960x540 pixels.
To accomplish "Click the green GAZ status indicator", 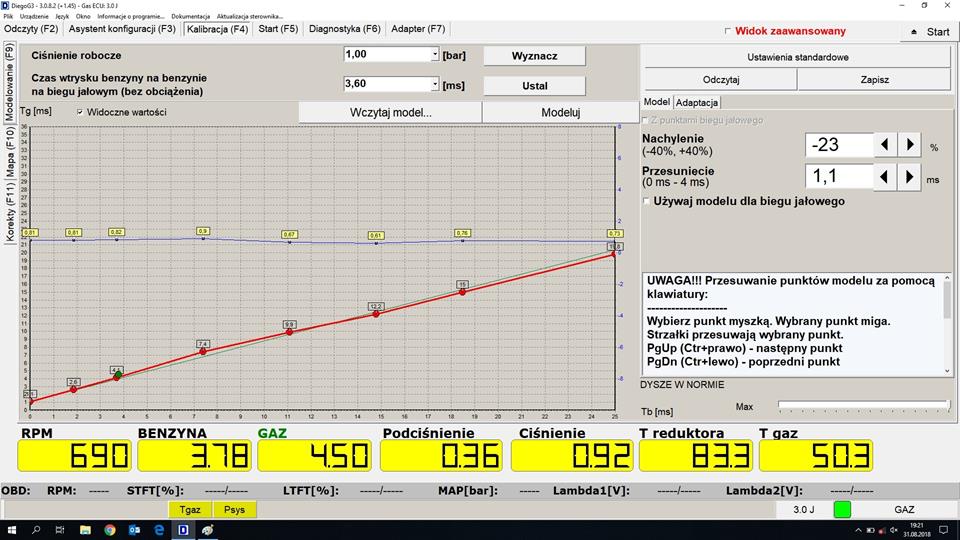I will (842, 509).
